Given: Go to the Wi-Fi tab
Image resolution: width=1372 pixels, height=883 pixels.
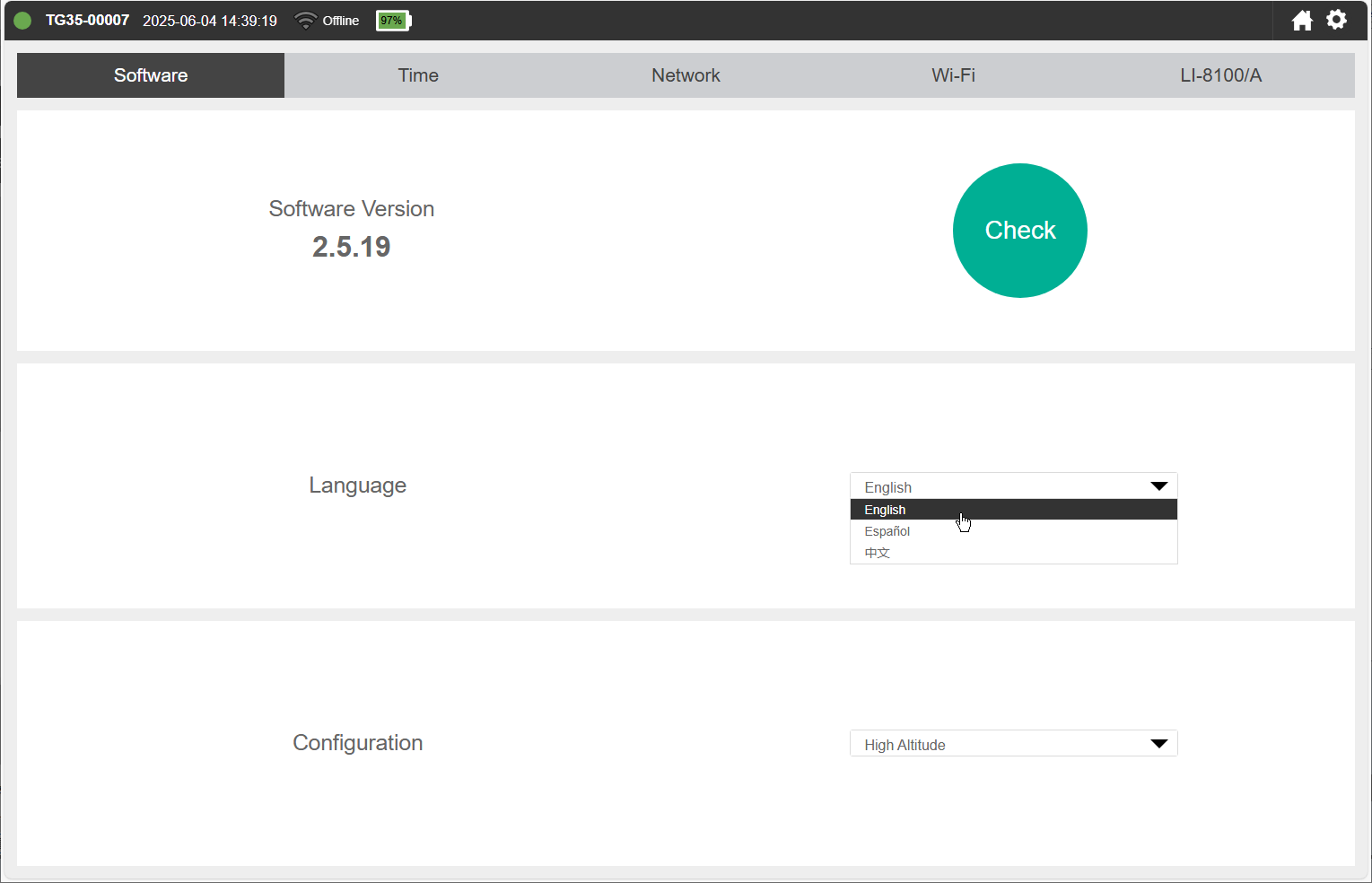Looking at the screenshot, I should (953, 75).
